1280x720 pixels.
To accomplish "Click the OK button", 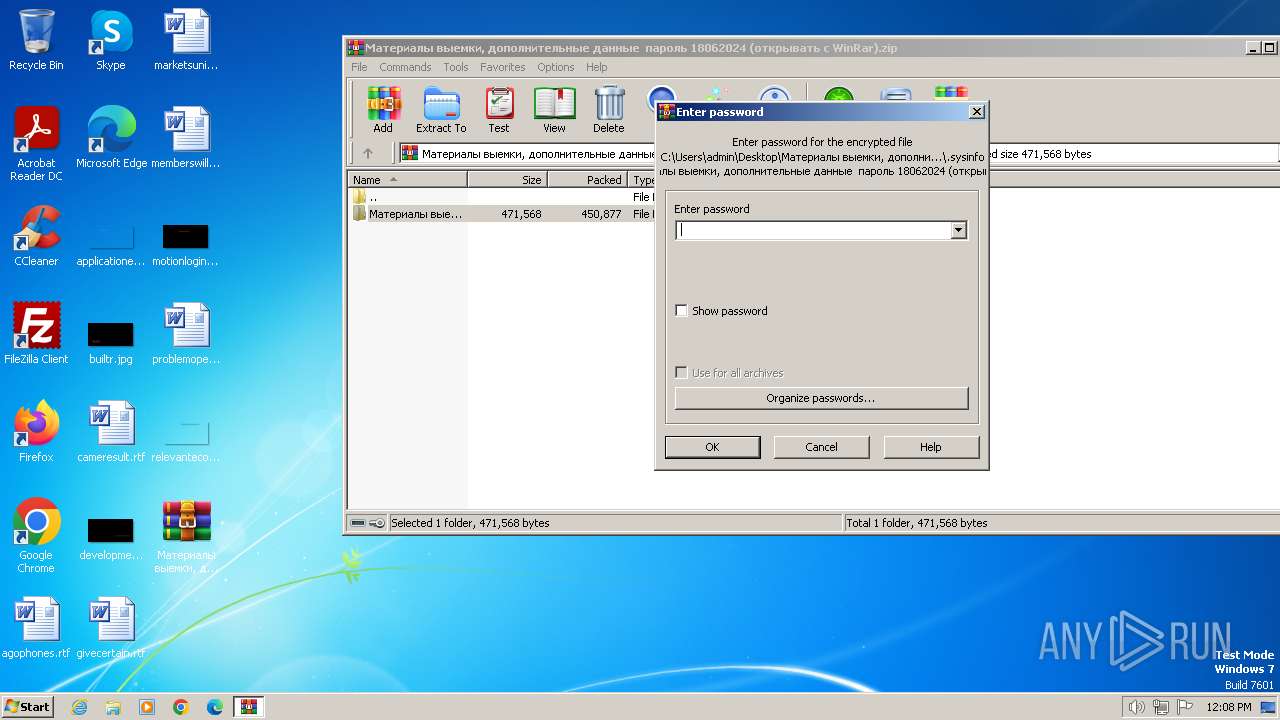I will [x=712, y=447].
